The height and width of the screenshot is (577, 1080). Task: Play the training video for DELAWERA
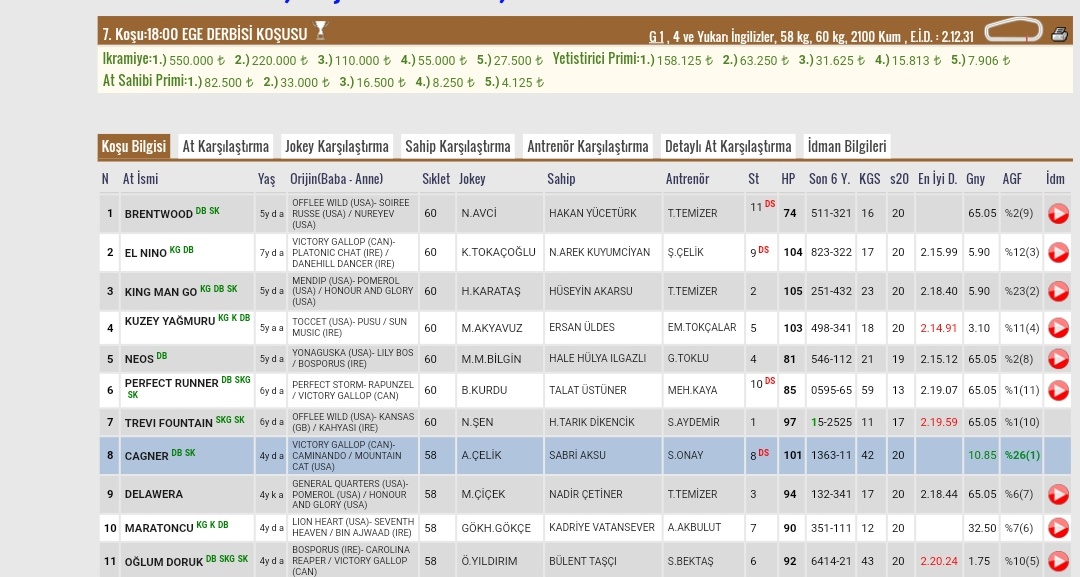pos(1058,494)
